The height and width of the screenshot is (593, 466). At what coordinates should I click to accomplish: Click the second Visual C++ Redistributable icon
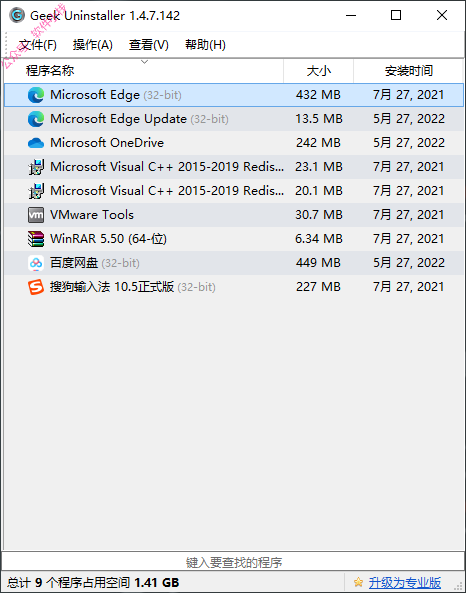[36, 191]
